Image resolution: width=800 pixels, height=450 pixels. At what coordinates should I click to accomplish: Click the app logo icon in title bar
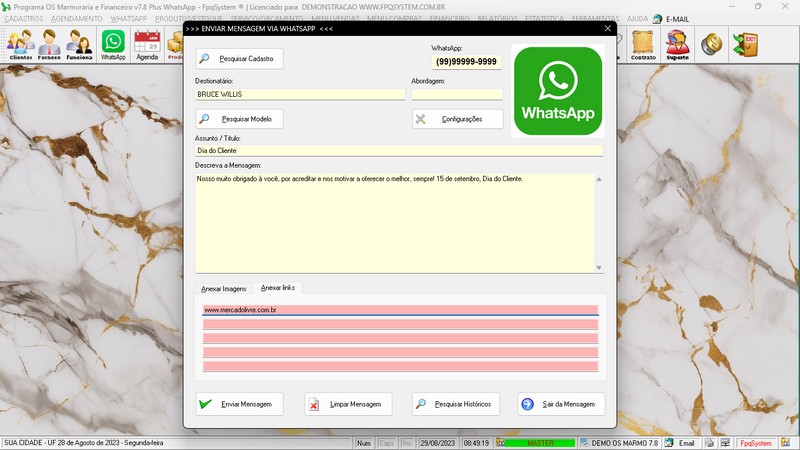(6, 7)
